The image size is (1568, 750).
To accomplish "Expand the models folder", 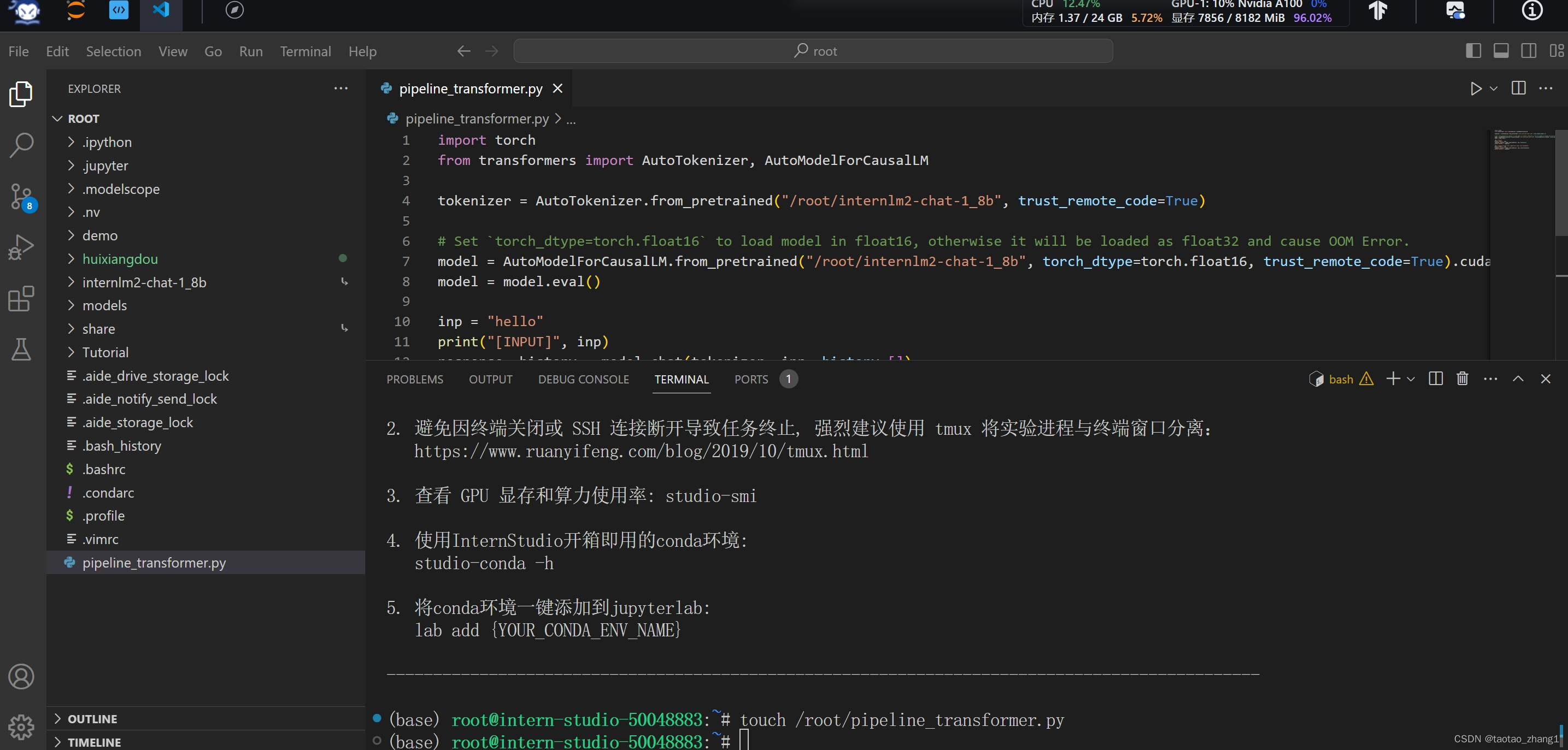I will (x=105, y=305).
